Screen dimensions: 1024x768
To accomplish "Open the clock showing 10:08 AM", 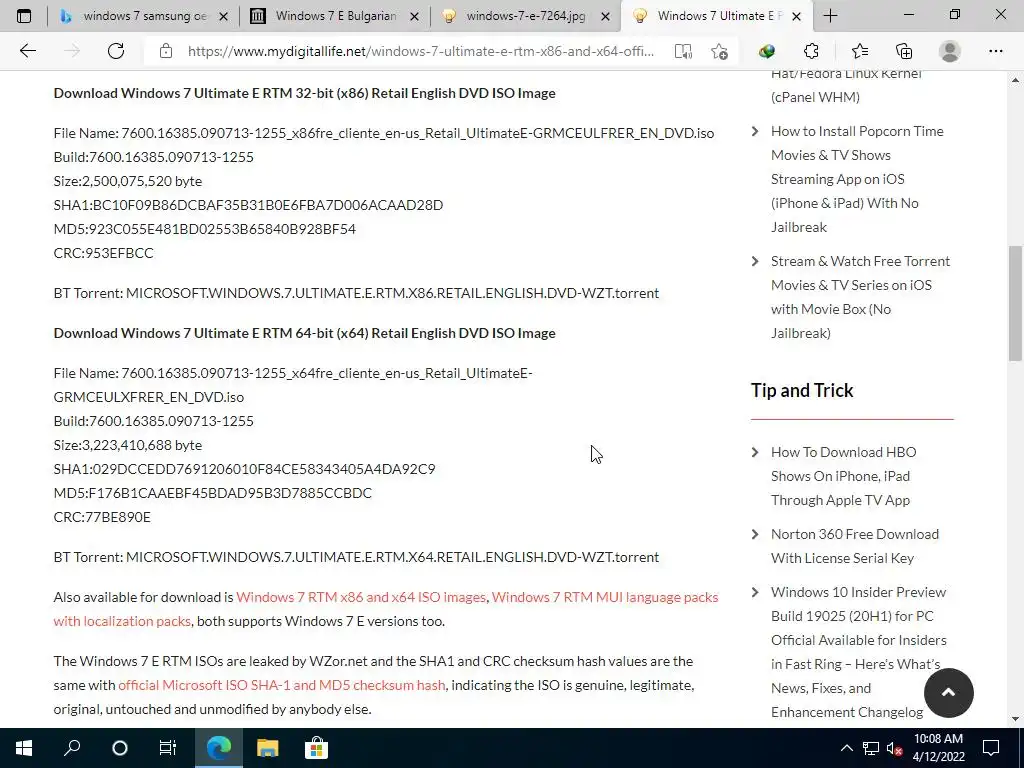I will (938, 748).
